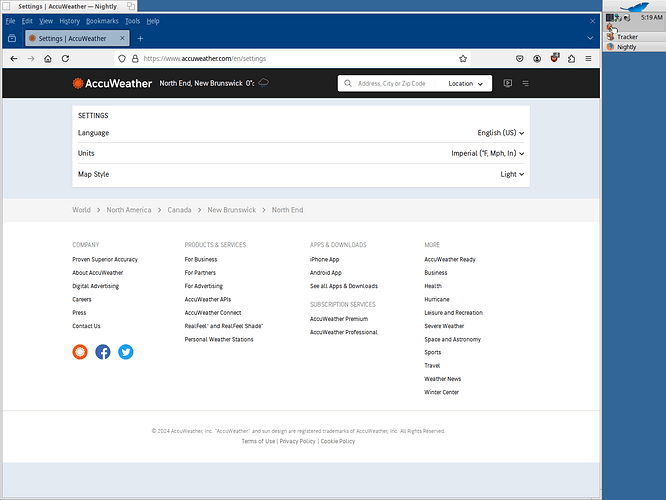Click the AccuWeather sun logo
Screen dimensions: 666x500
click(x=78, y=83)
